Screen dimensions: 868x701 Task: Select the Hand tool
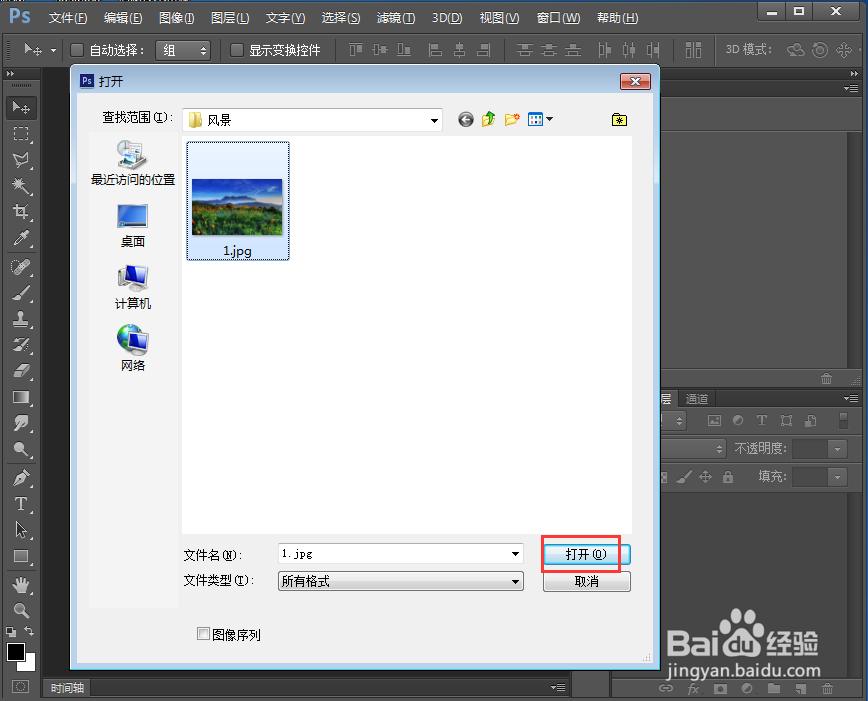[x=21, y=585]
